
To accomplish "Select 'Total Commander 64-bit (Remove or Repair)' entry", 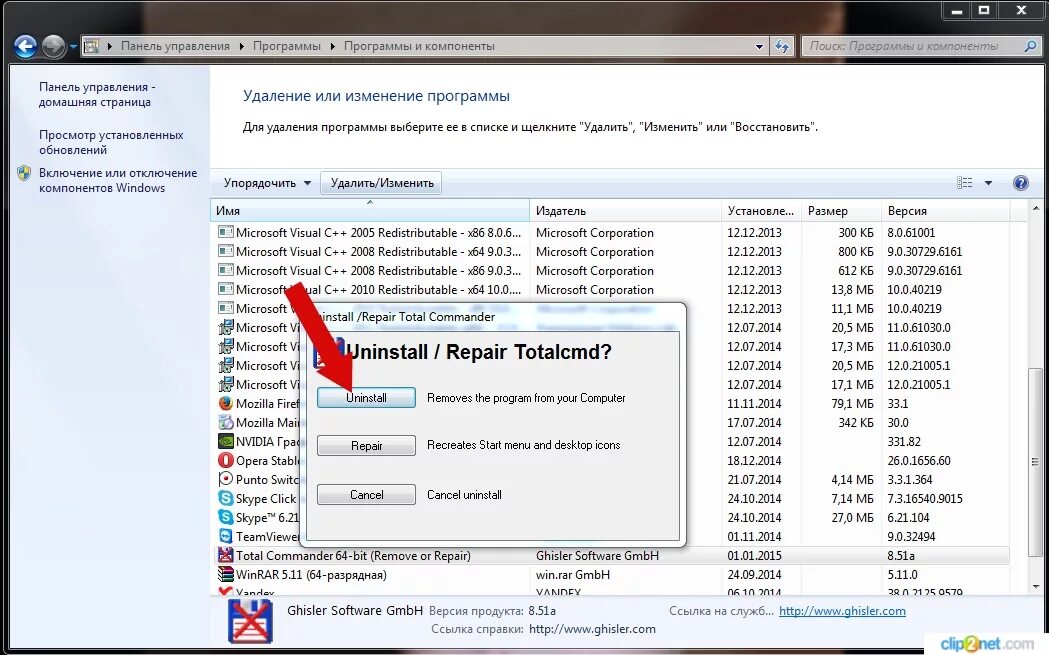I will (353, 556).
